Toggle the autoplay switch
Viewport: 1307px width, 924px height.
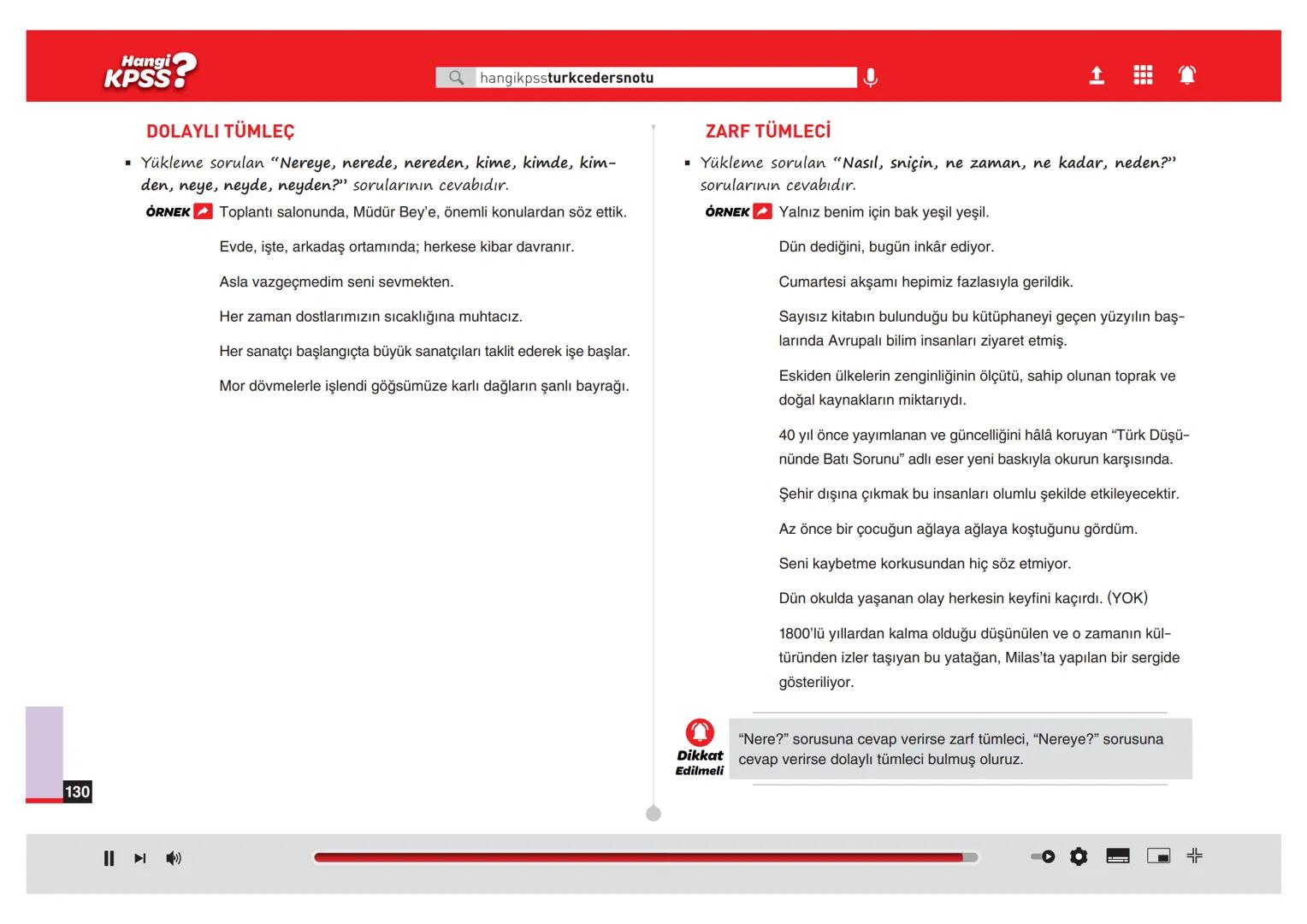[1043, 856]
